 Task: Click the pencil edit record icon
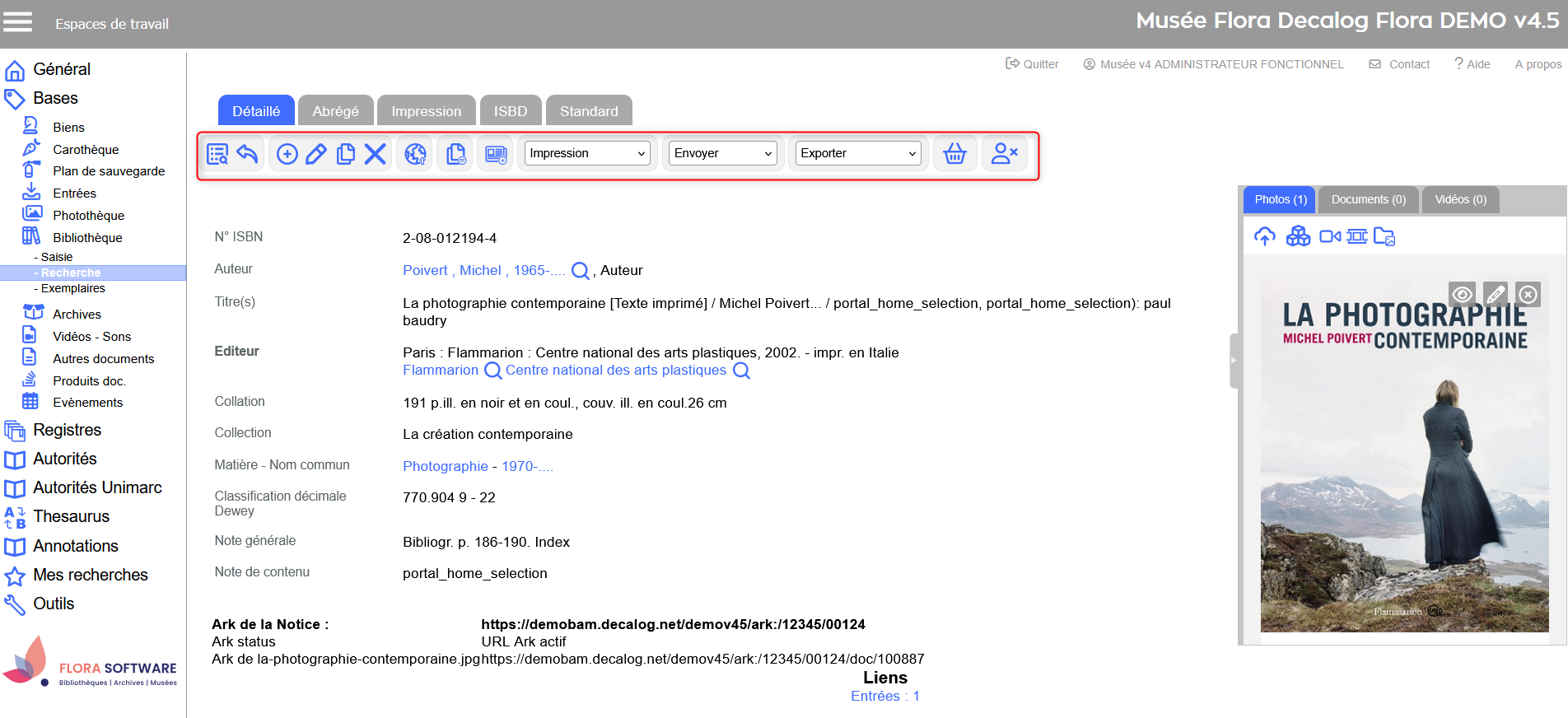(316, 154)
